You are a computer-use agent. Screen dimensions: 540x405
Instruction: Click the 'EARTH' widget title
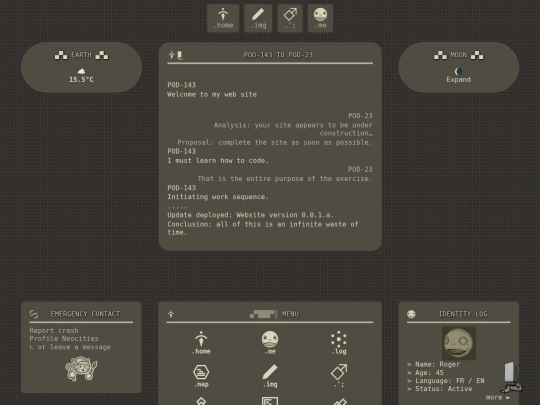tap(81, 55)
